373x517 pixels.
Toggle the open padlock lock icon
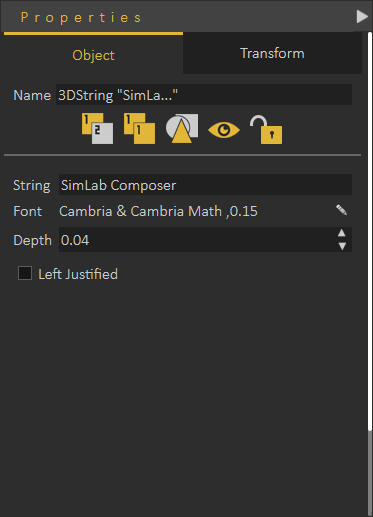coord(266,129)
